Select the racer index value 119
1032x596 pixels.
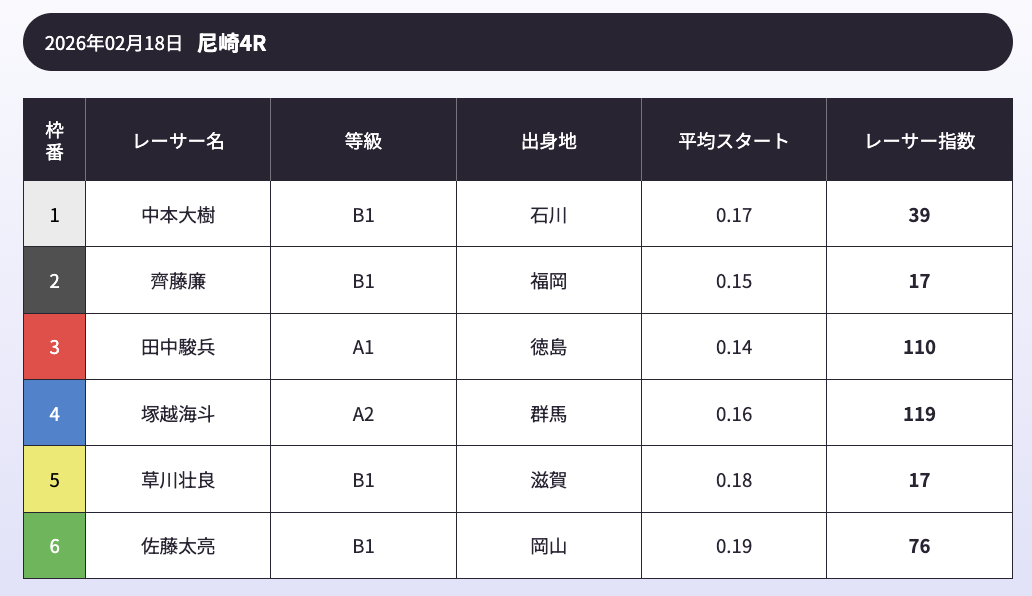(919, 413)
